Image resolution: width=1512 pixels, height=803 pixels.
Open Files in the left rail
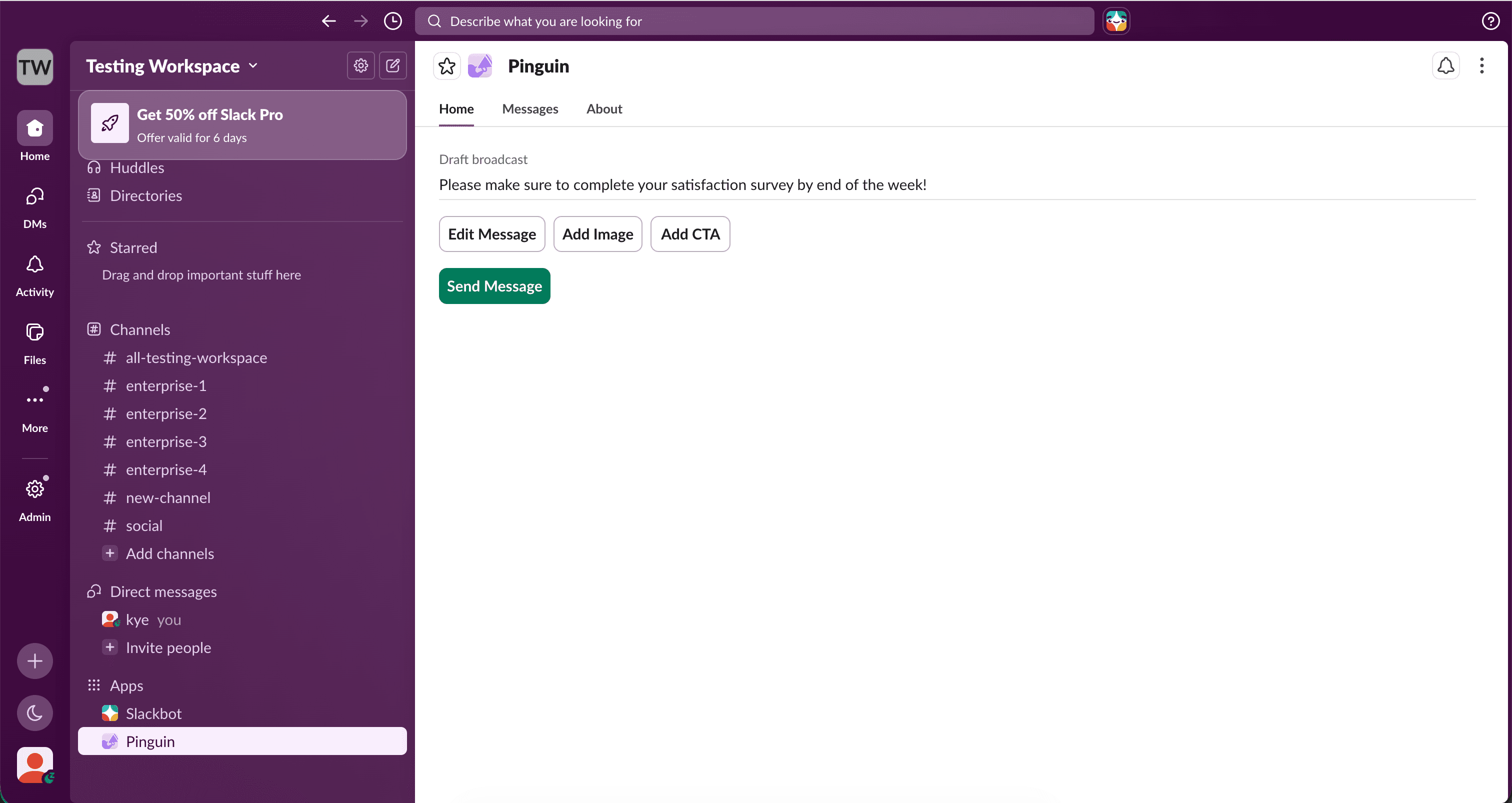(x=34, y=343)
